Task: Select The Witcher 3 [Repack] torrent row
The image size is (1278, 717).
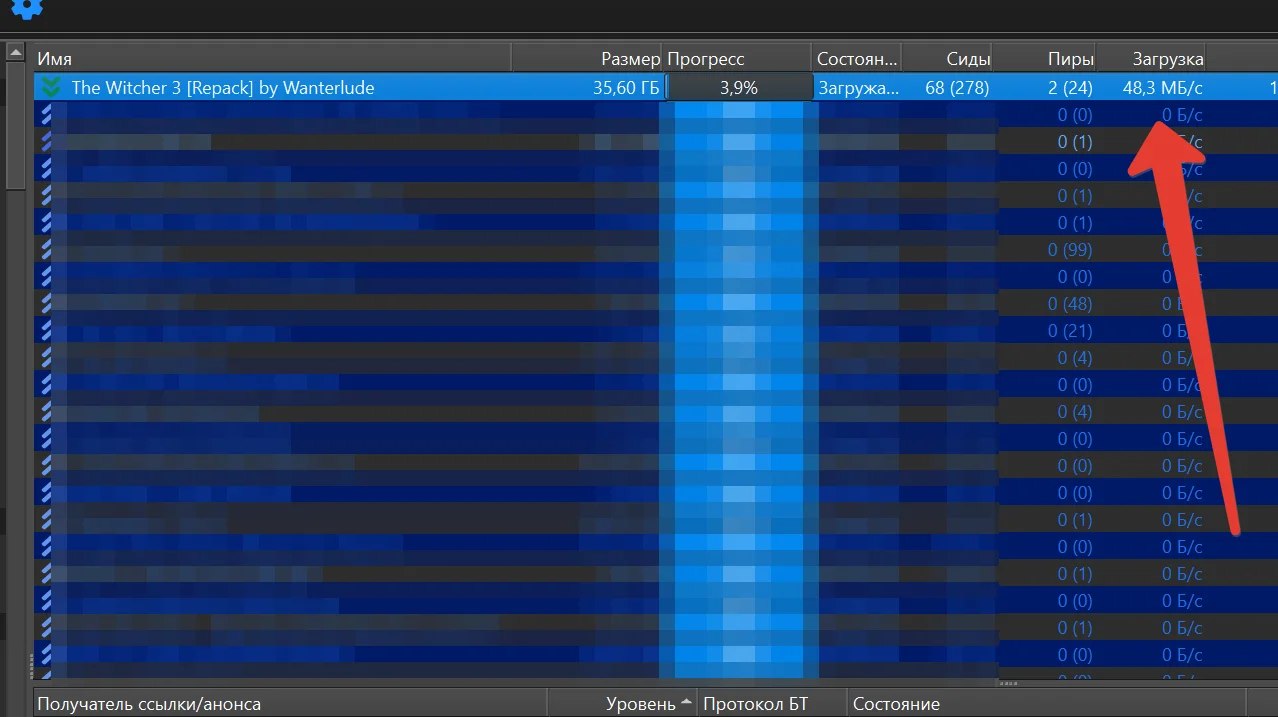Action: [300, 88]
